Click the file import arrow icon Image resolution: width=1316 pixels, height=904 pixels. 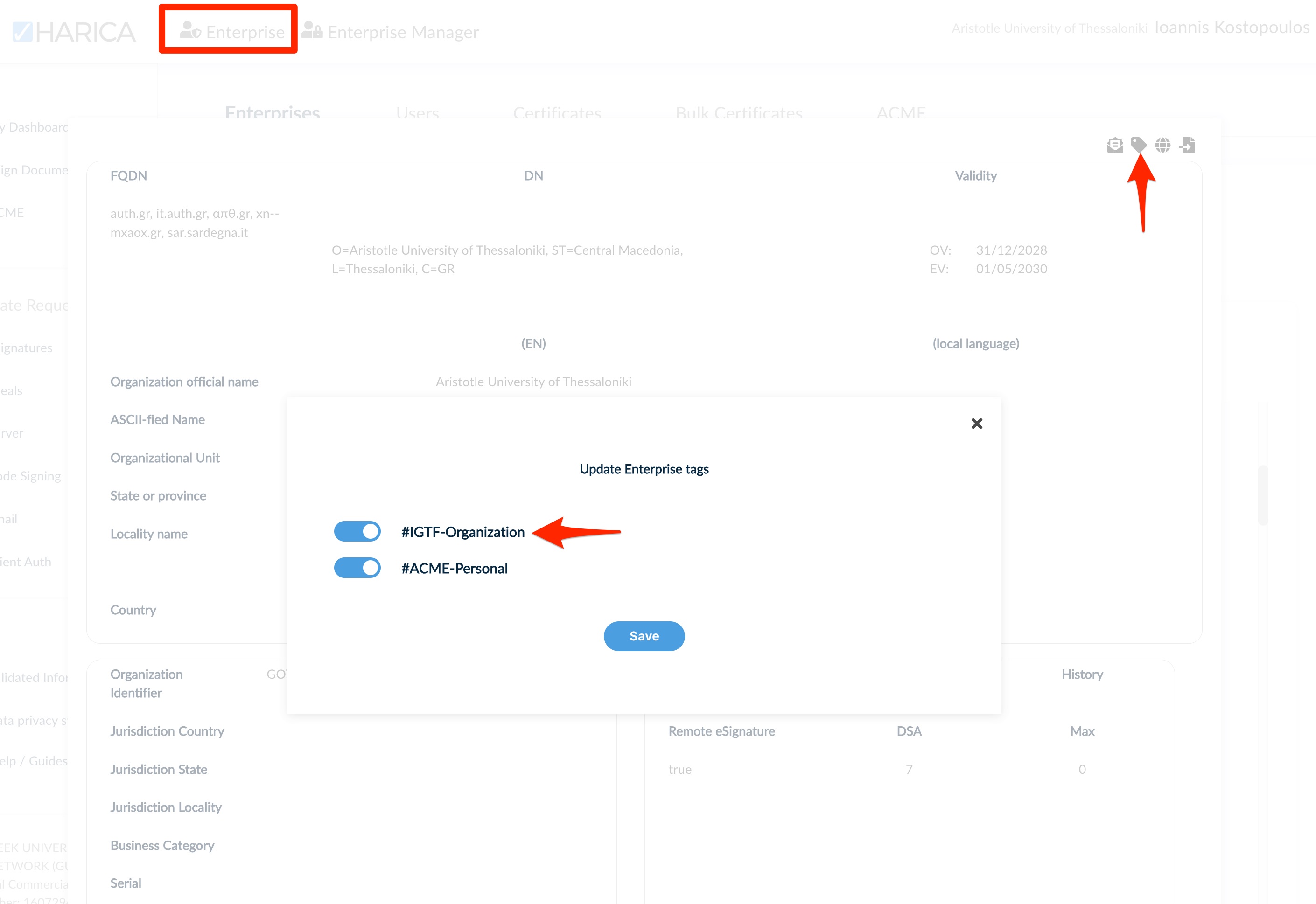[1187, 146]
